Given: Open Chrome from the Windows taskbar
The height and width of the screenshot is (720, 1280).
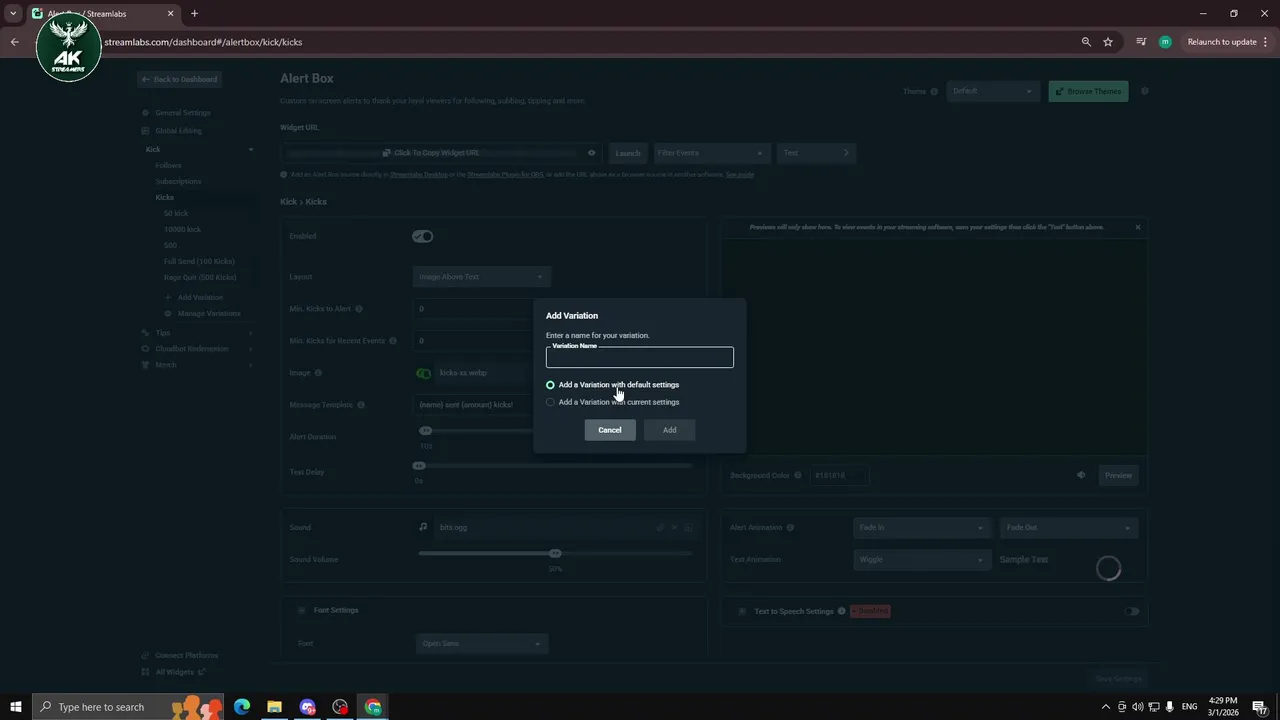Looking at the screenshot, I should 373,707.
